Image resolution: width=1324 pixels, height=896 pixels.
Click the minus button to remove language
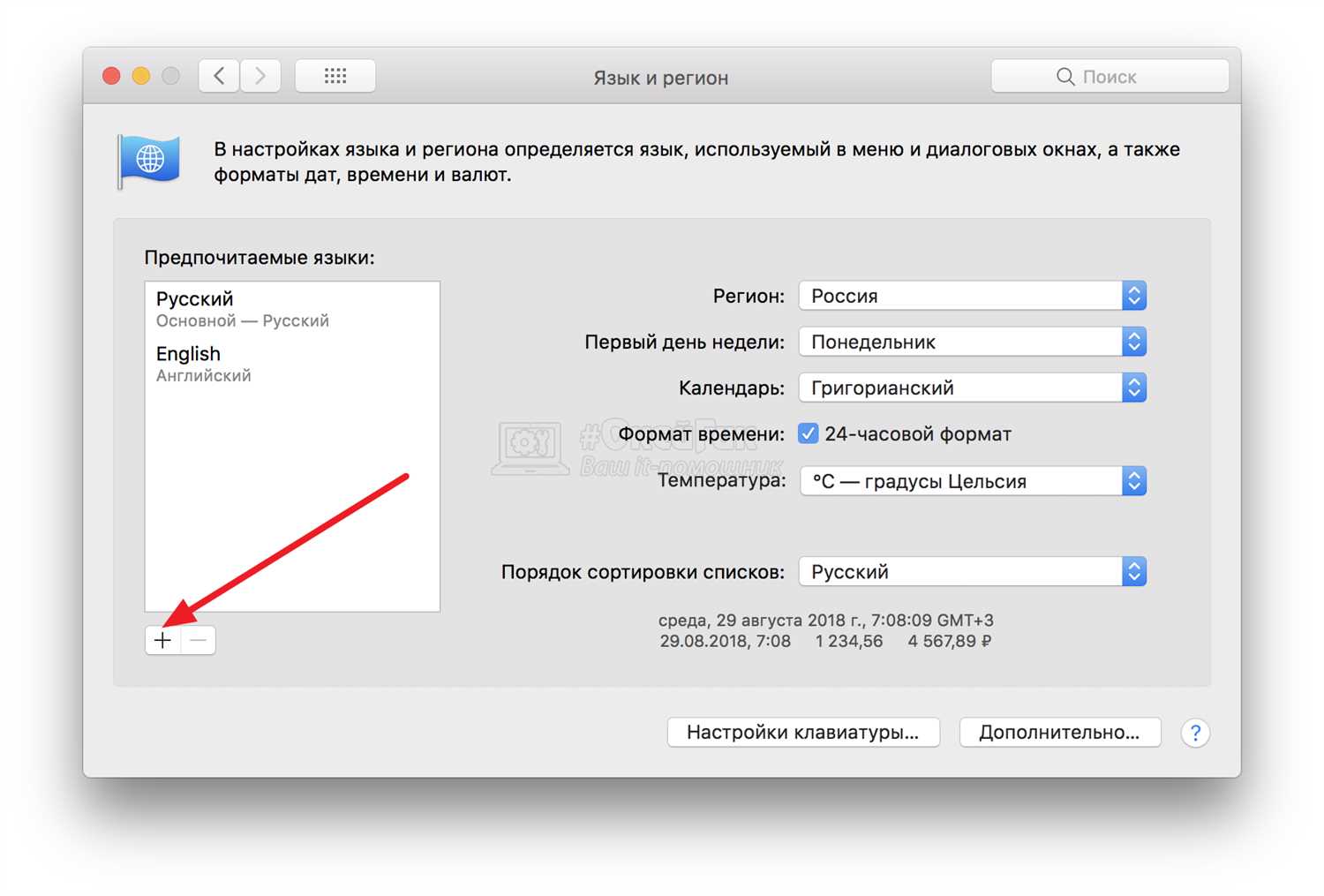199,640
